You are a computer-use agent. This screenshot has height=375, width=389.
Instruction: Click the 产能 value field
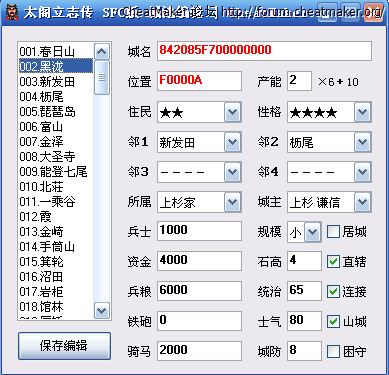coord(299,81)
